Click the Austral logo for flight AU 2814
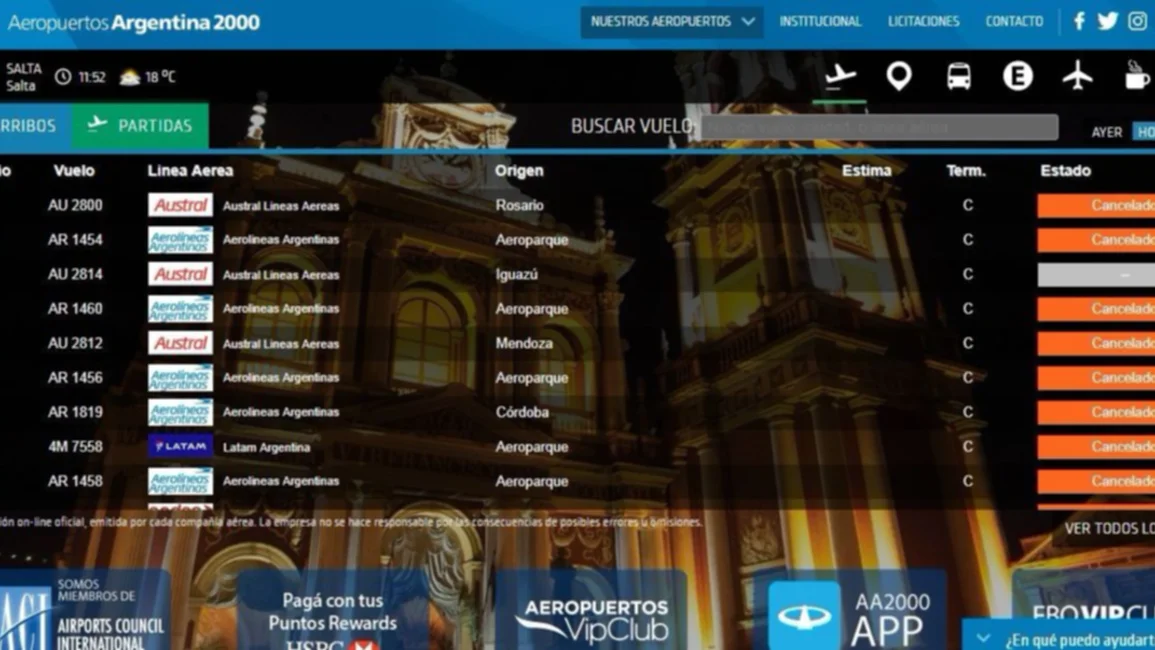Viewport: 1155px width, 650px height. pyautogui.click(x=180, y=274)
